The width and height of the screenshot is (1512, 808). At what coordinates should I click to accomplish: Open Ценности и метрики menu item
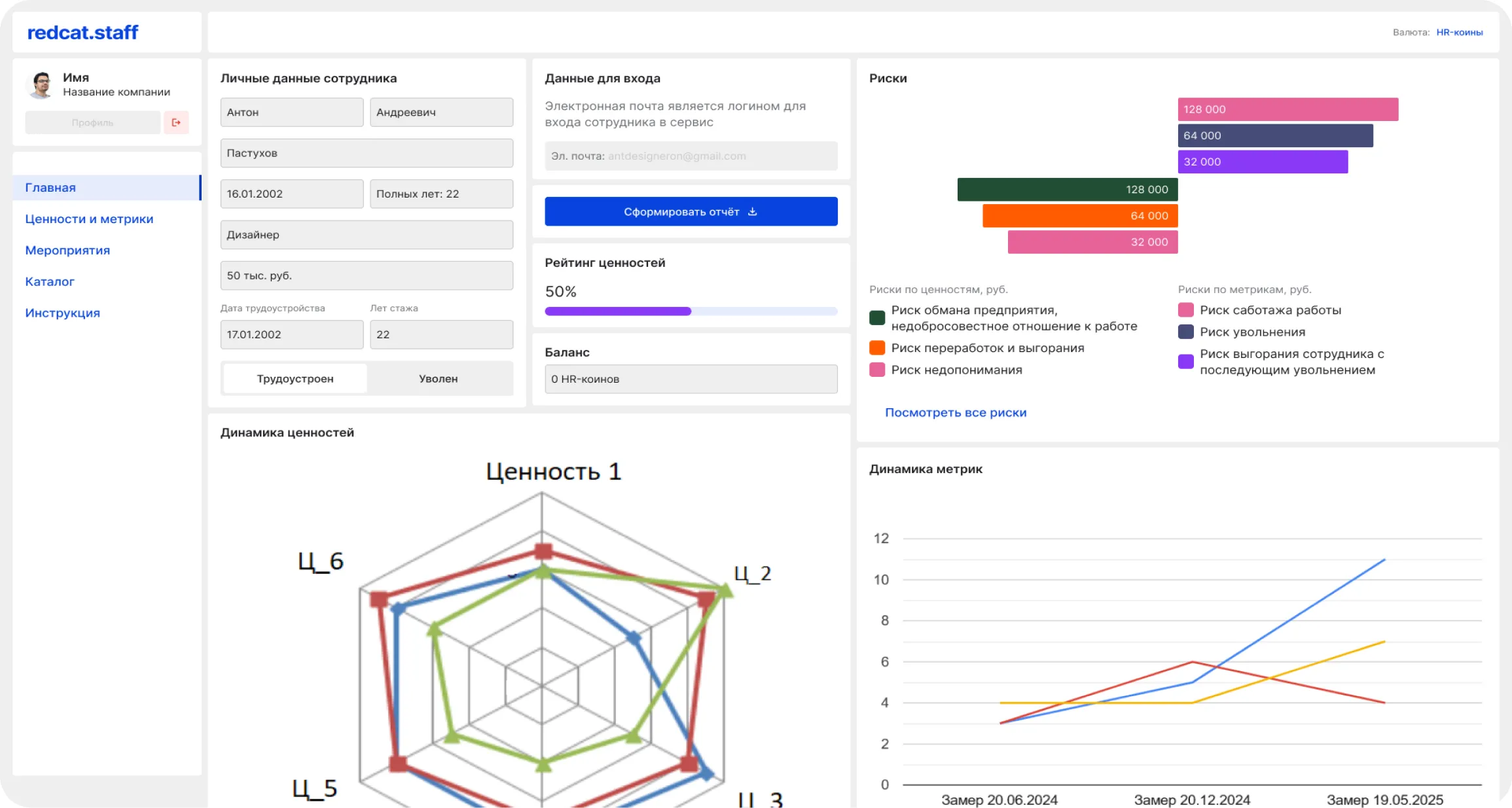(x=89, y=219)
